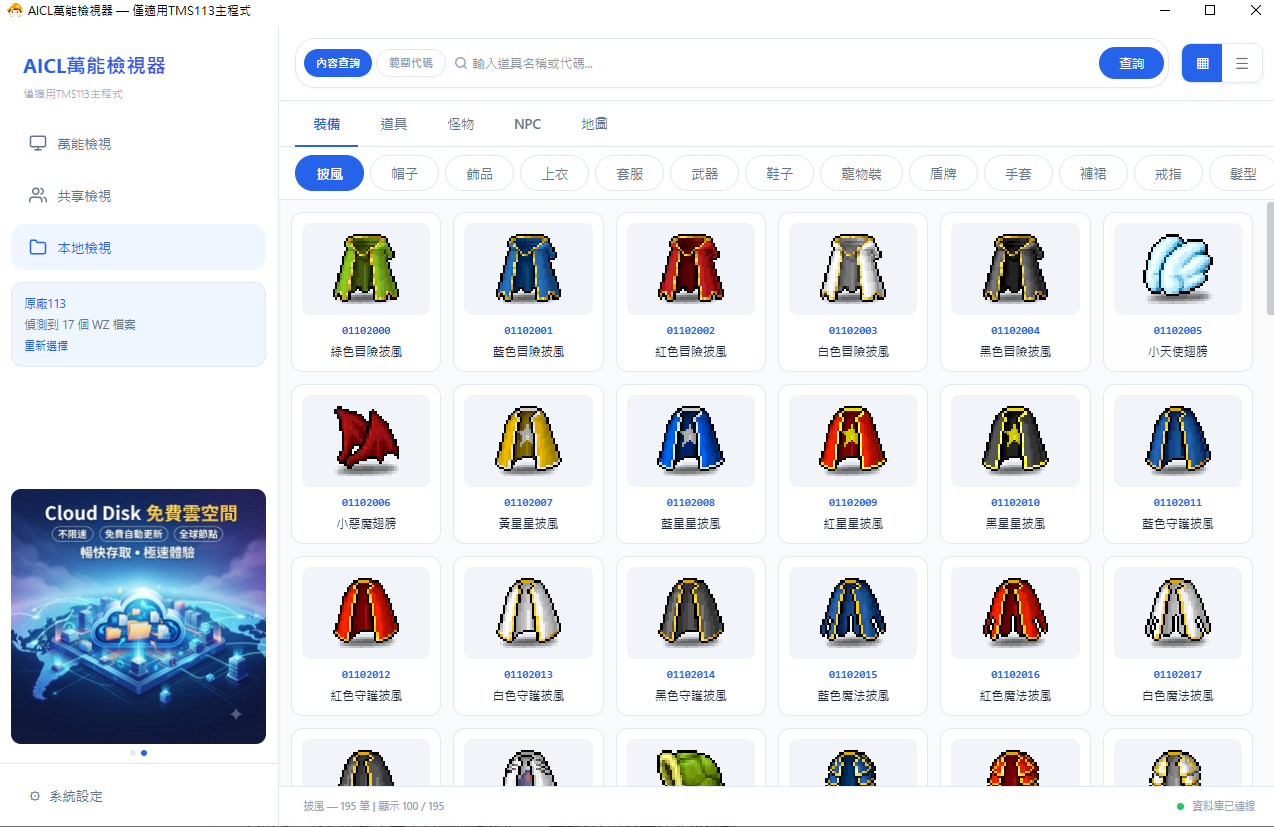This screenshot has height=827, width=1274.
Task: Click the search magnifier icon
Action: point(461,63)
